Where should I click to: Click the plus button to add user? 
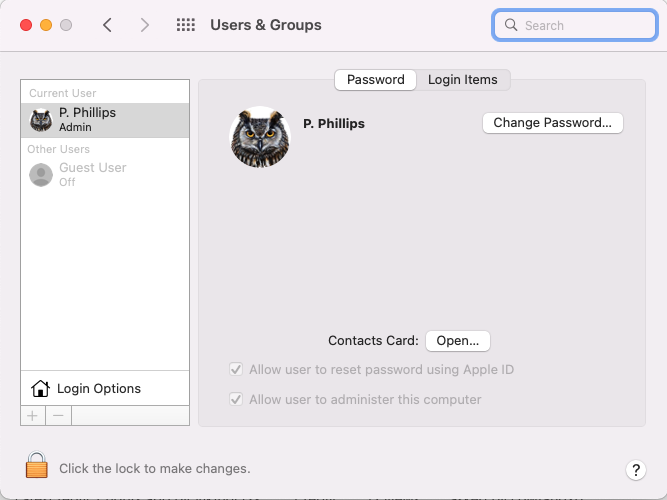pyautogui.click(x=33, y=415)
